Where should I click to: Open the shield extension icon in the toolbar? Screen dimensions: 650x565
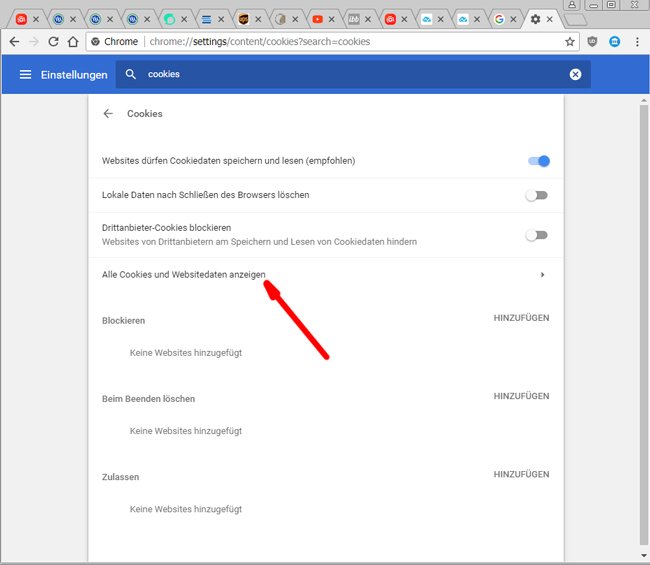592,41
